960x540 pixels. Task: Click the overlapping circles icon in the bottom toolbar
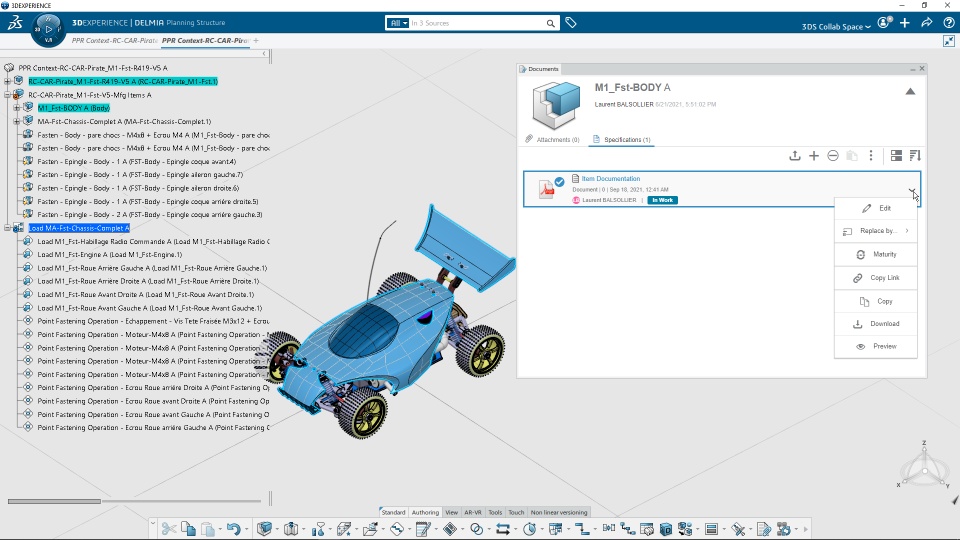pyautogui.click(x=476, y=528)
